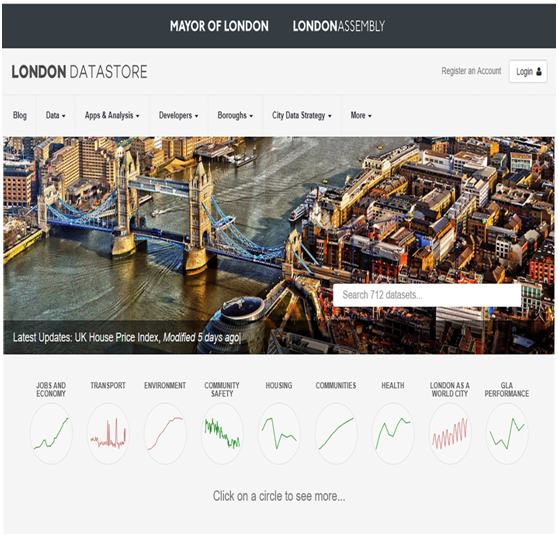Expand the Data dropdown menu

point(56,115)
